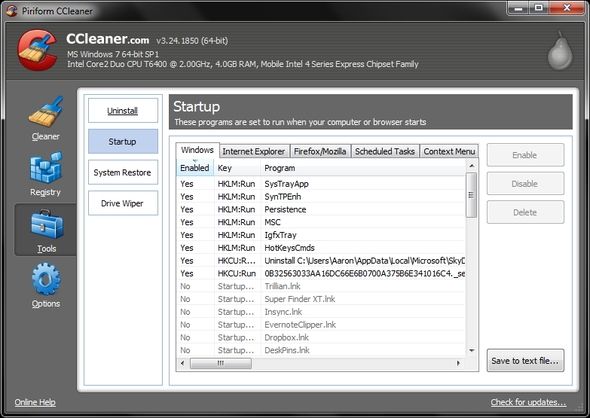Select the Trillian.lnk entry
The image size is (590, 418).
(x=321, y=286)
